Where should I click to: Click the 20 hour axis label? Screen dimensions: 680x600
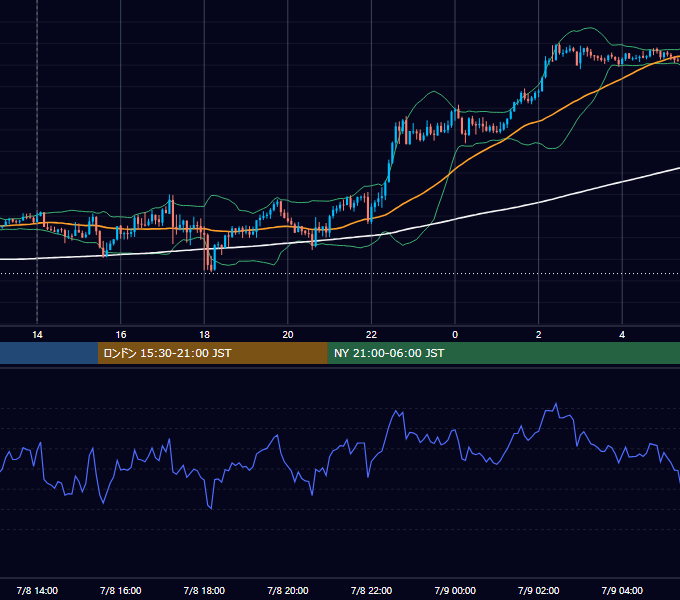coord(288,335)
